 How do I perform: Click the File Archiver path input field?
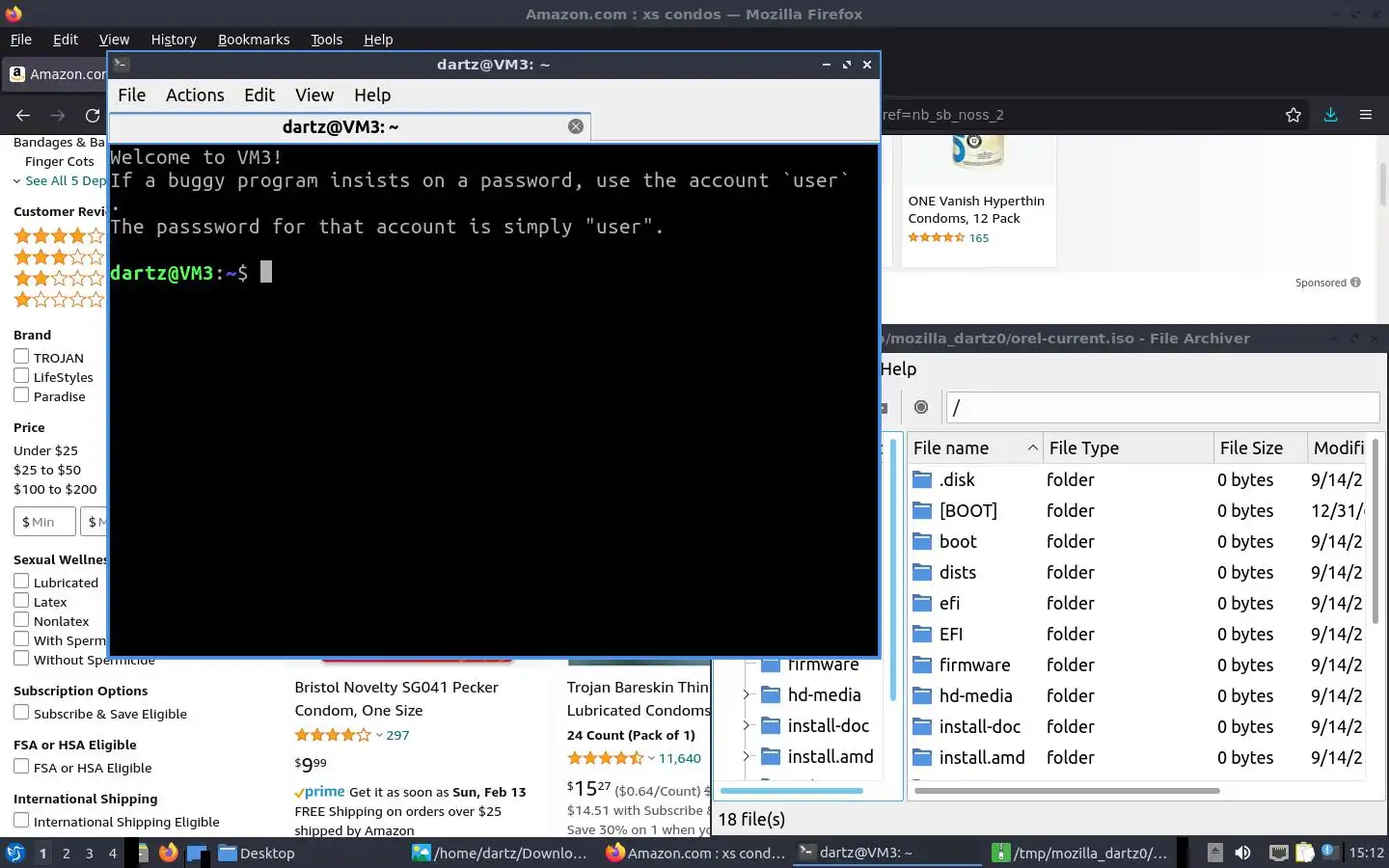point(1162,407)
